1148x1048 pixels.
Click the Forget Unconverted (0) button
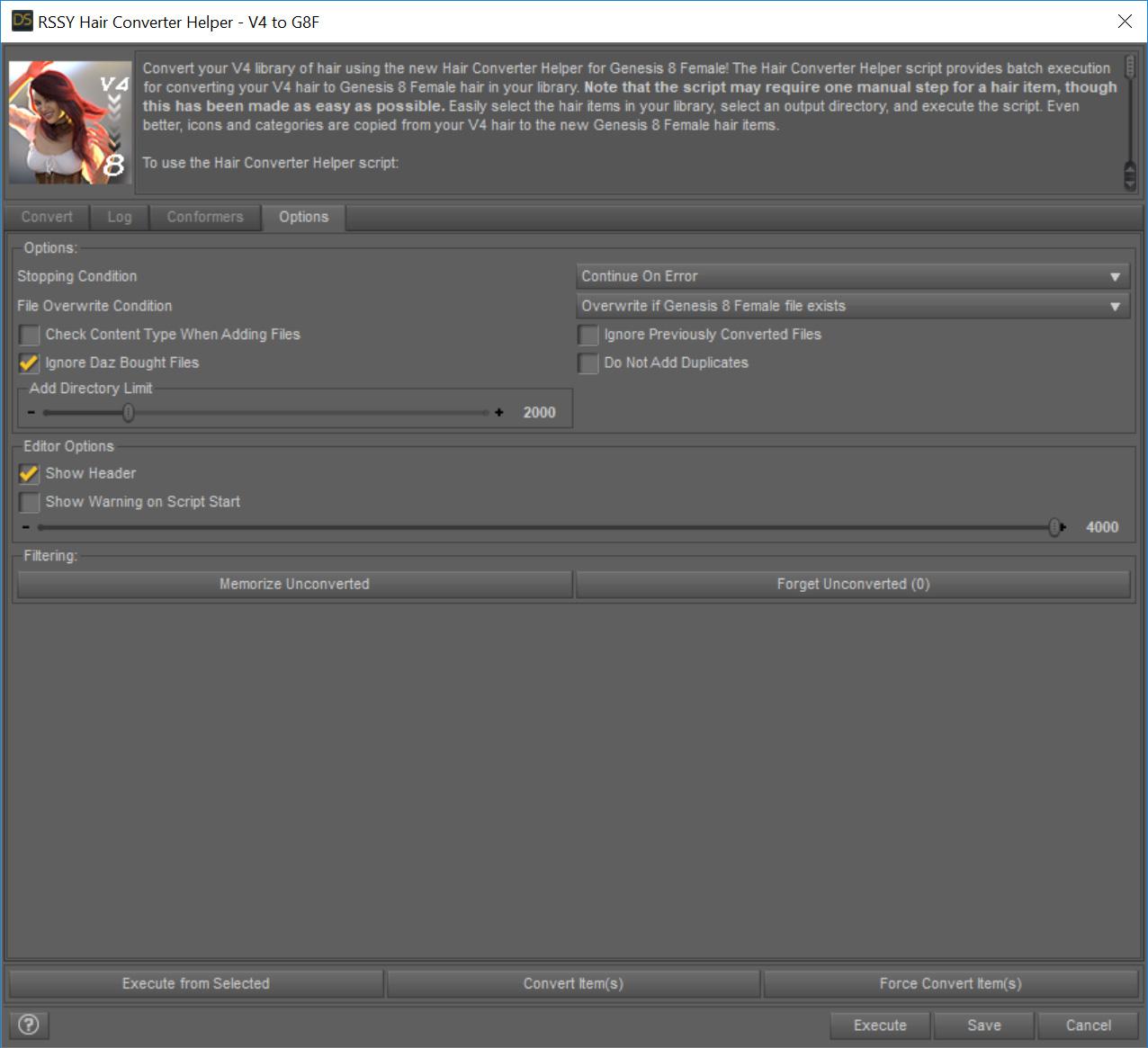[x=853, y=584]
